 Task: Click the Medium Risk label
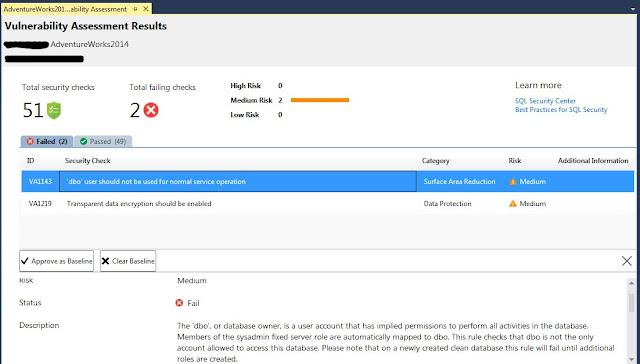click(251, 100)
